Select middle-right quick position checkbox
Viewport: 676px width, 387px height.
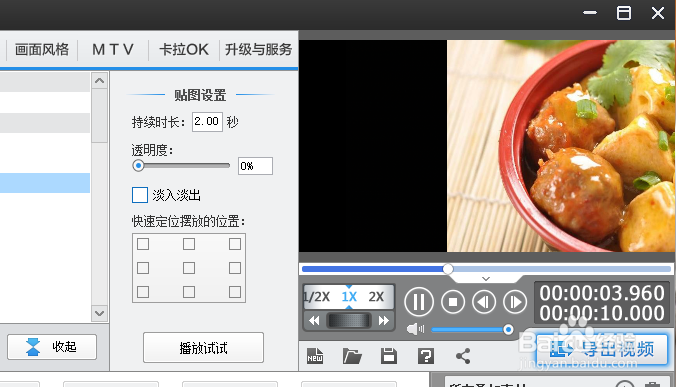point(235,268)
